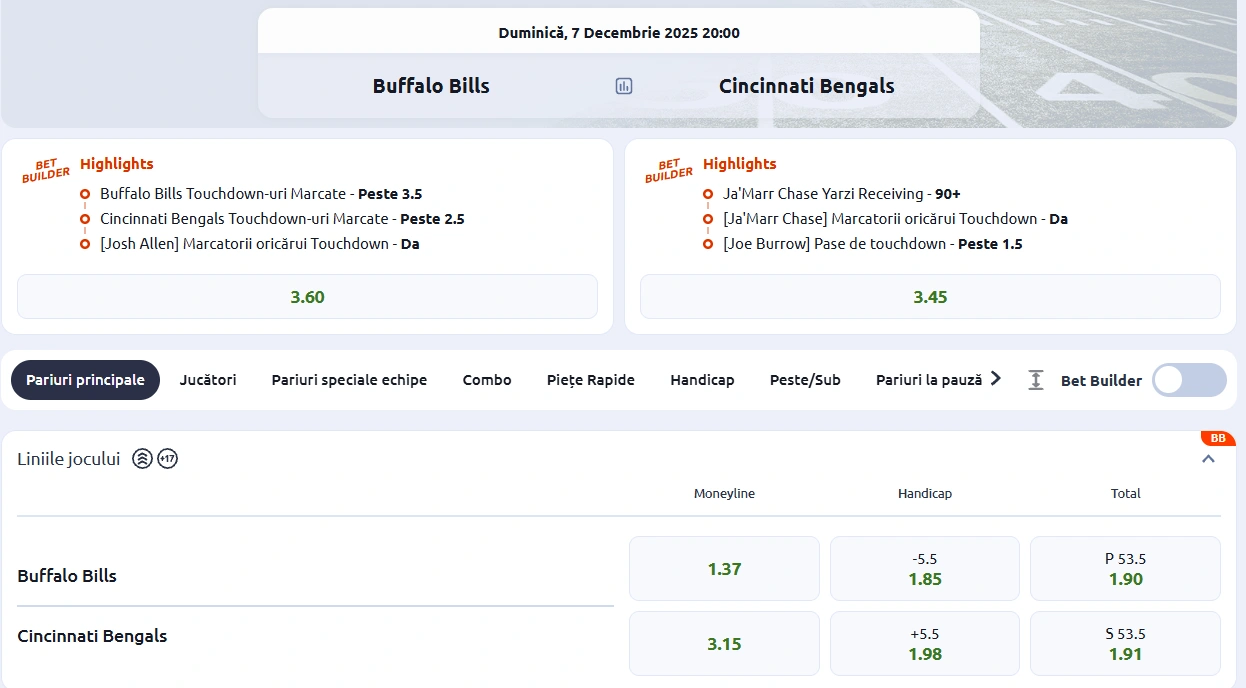
Task: Click the 3.45 Bengals highlights odds button
Action: pyautogui.click(x=930, y=296)
